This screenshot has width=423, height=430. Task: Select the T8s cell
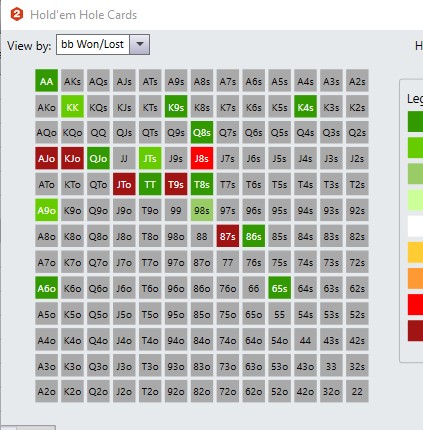[202, 184]
